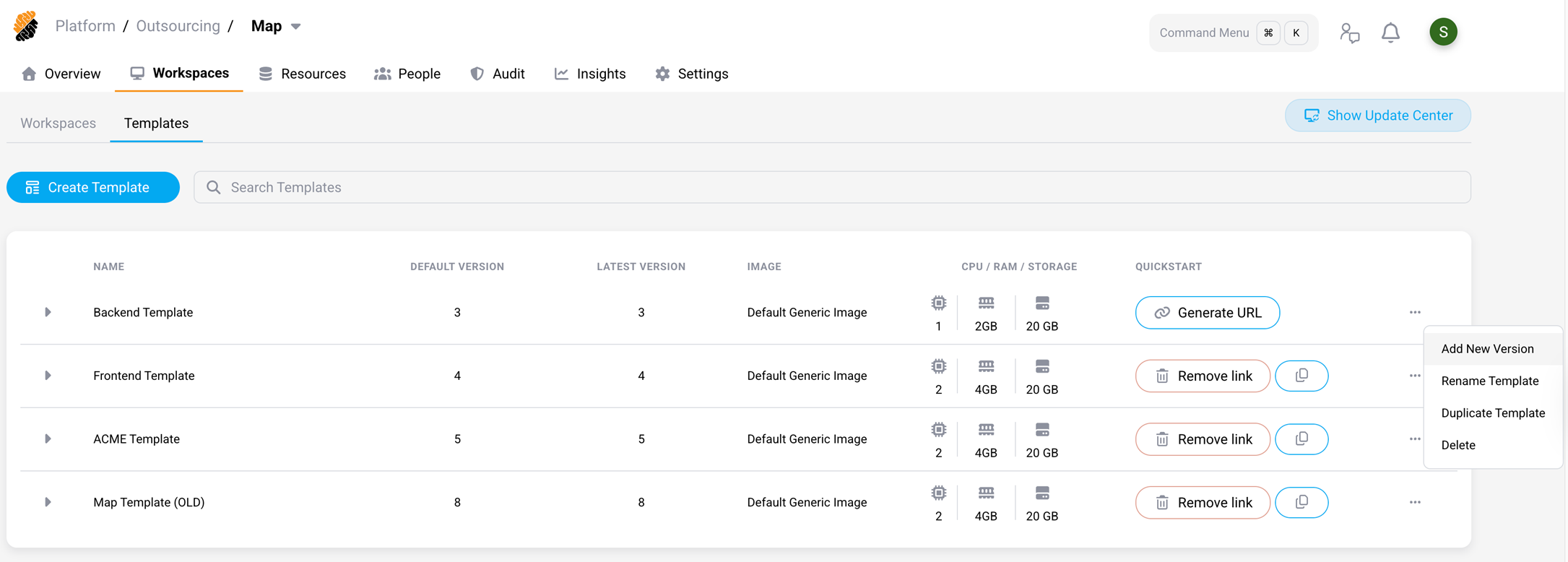1568x562 pixels.
Task: Click the green S user avatar
Action: pos(1442,32)
